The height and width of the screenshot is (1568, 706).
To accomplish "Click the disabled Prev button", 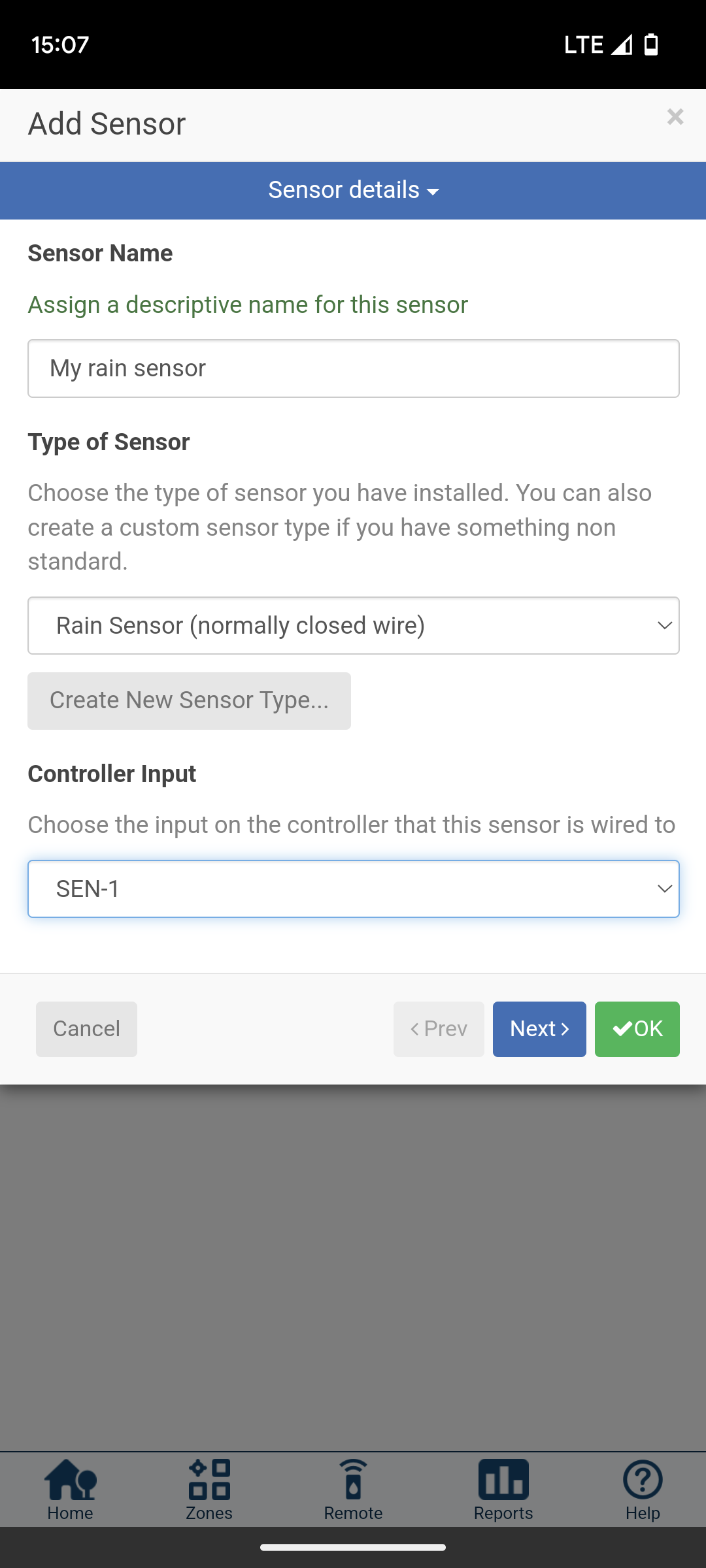I will pyautogui.click(x=439, y=1029).
